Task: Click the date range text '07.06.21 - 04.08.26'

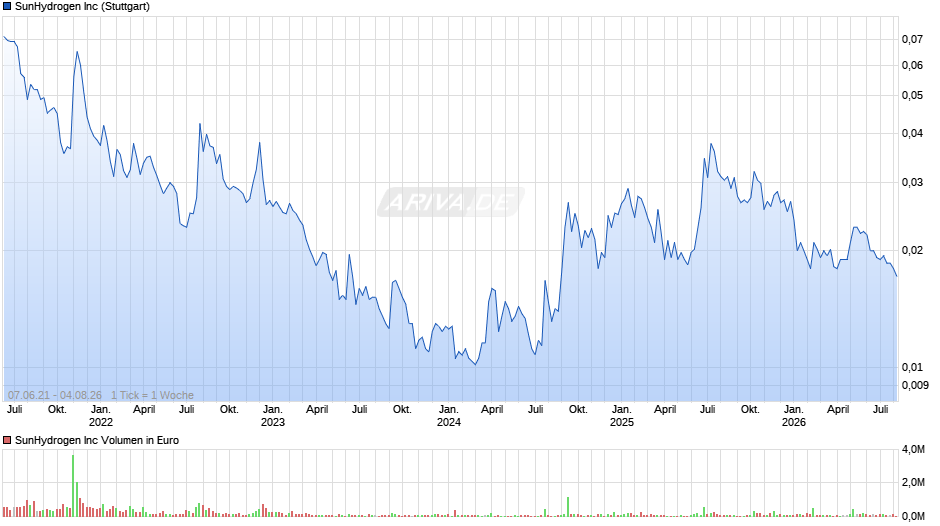Action: point(55,395)
